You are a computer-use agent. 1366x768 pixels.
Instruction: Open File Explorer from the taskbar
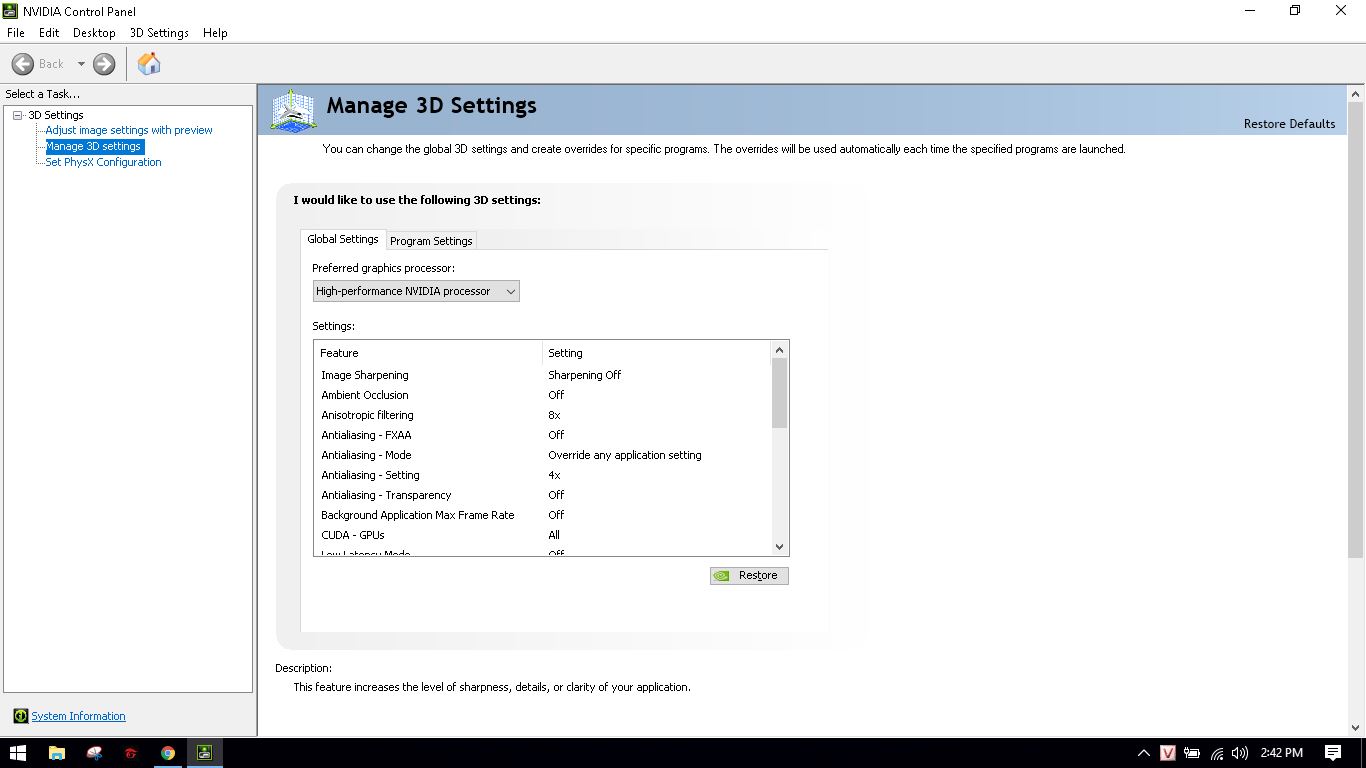tap(57, 753)
